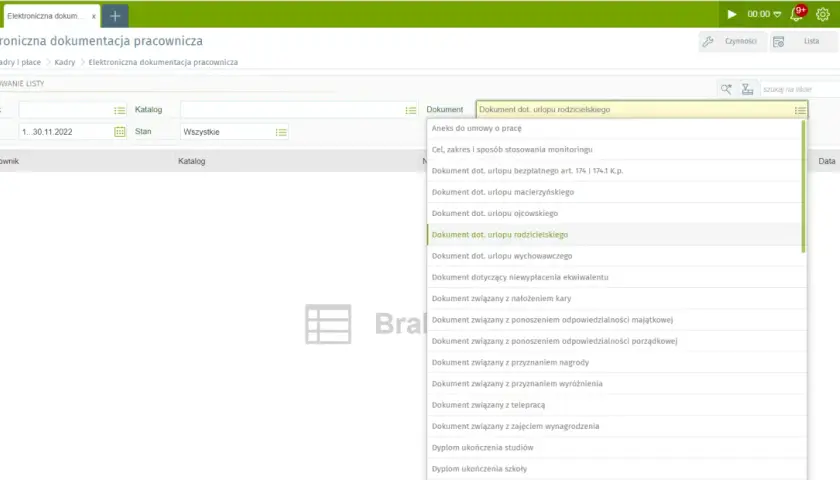
Task: Select highlighted Dokument dot. urlopu rodzicielskiego option
Action: coord(614,235)
